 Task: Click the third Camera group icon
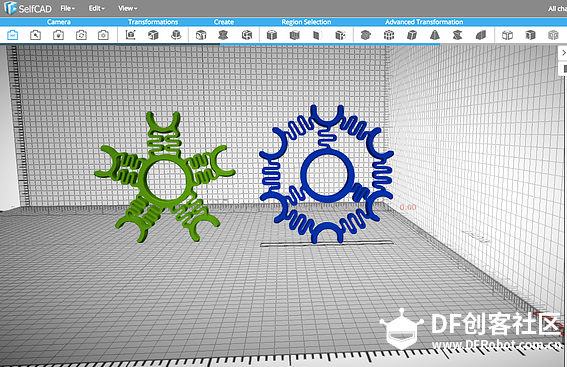[58, 35]
